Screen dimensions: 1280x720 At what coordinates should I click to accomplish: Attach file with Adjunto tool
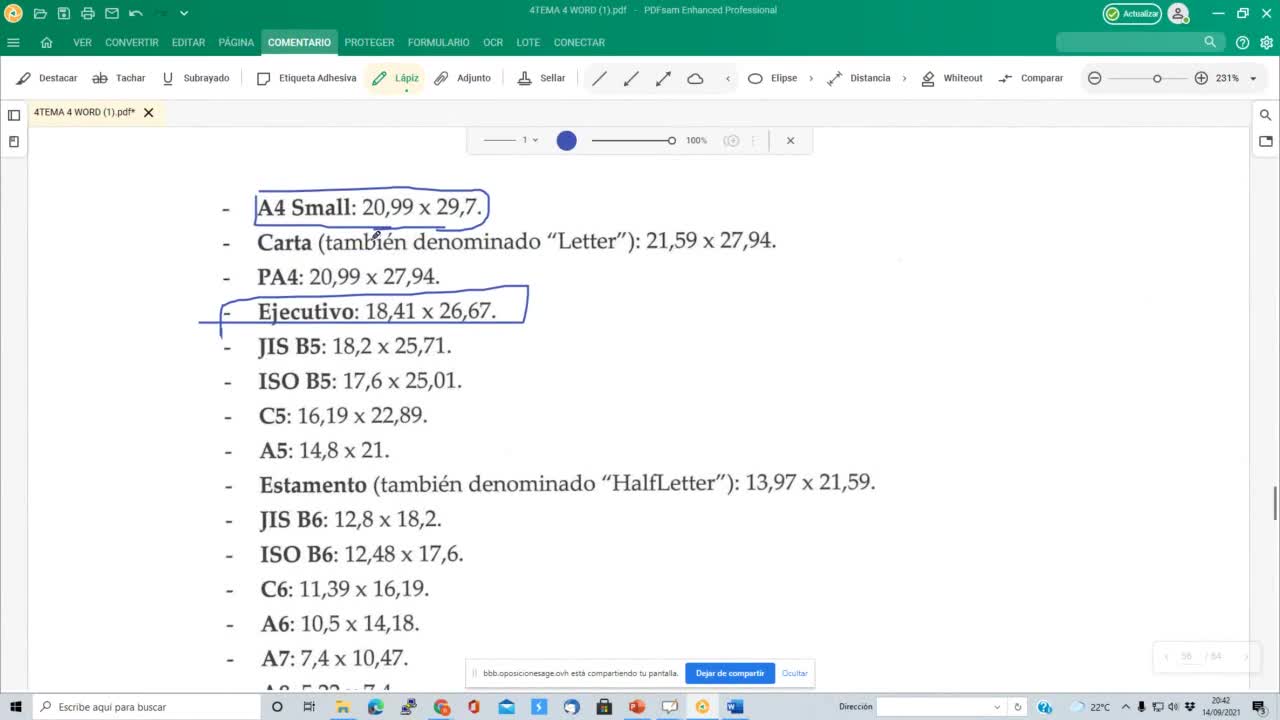[x=462, y=78]
